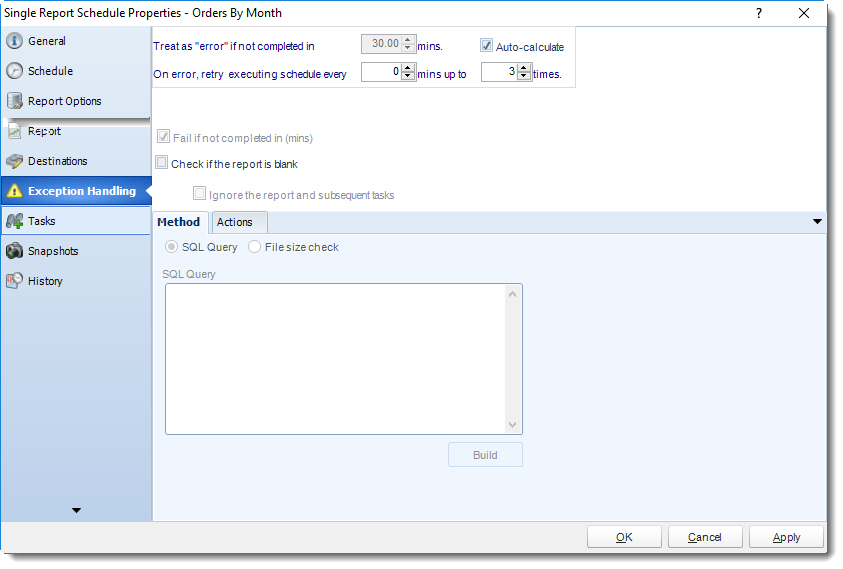This screenshot has height=569, width=843.
Task: Click the Report chart icon
Action: click(14, 131)
